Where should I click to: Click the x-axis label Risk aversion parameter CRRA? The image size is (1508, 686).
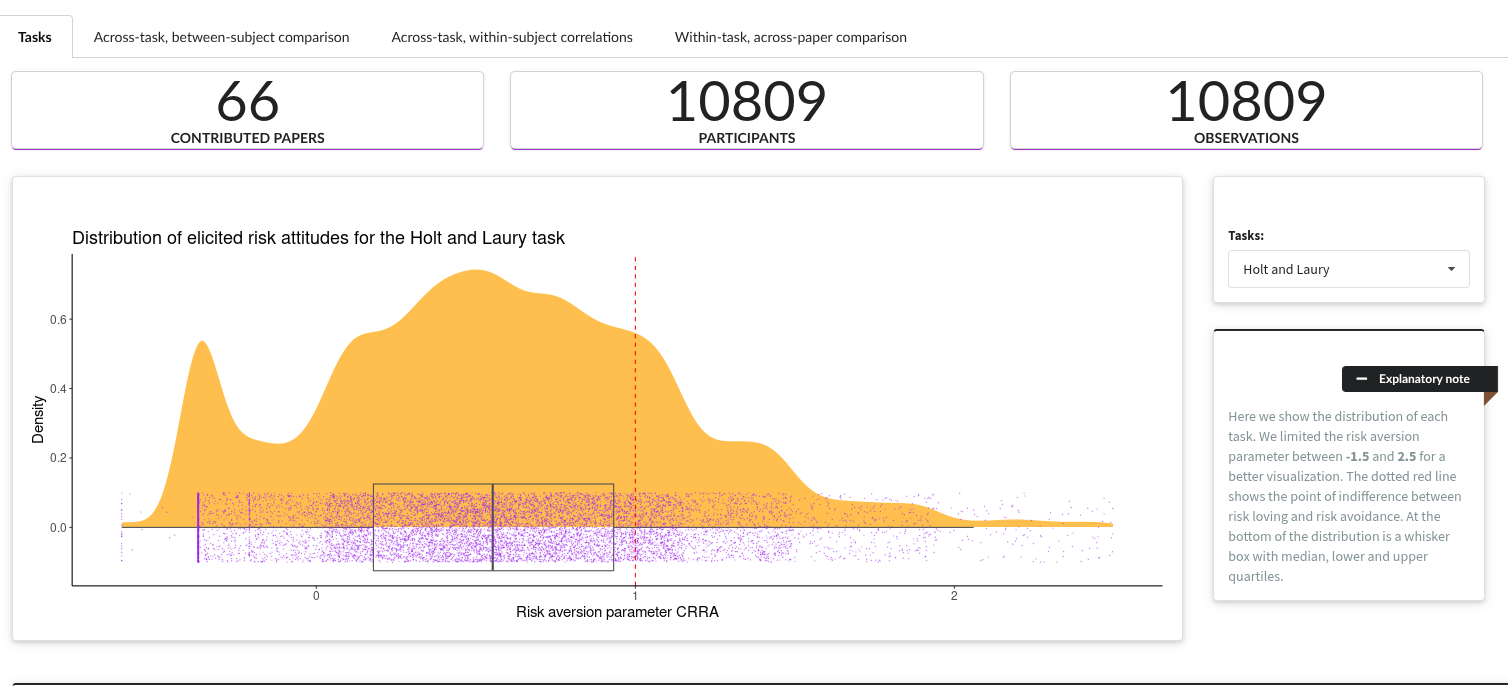[617, 612]
